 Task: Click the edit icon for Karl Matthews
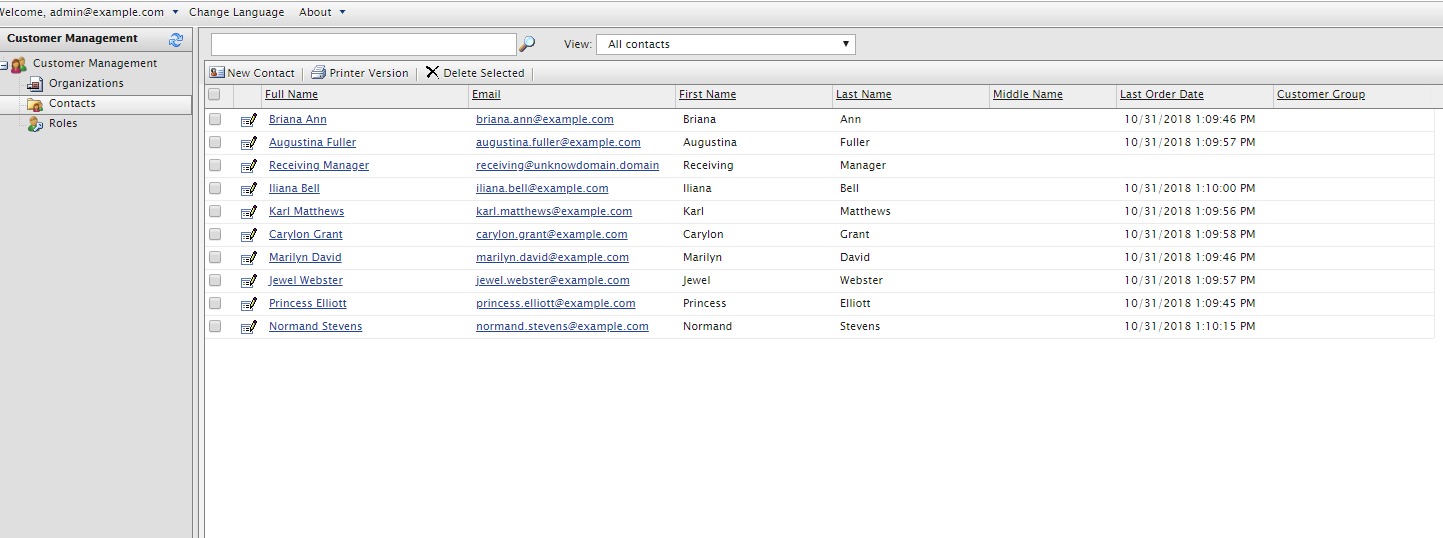[x=249, y=212]
